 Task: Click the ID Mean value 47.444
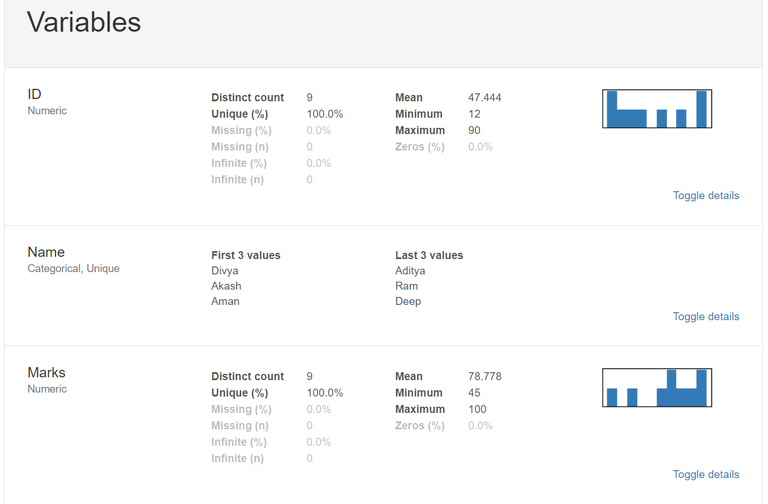485,98
